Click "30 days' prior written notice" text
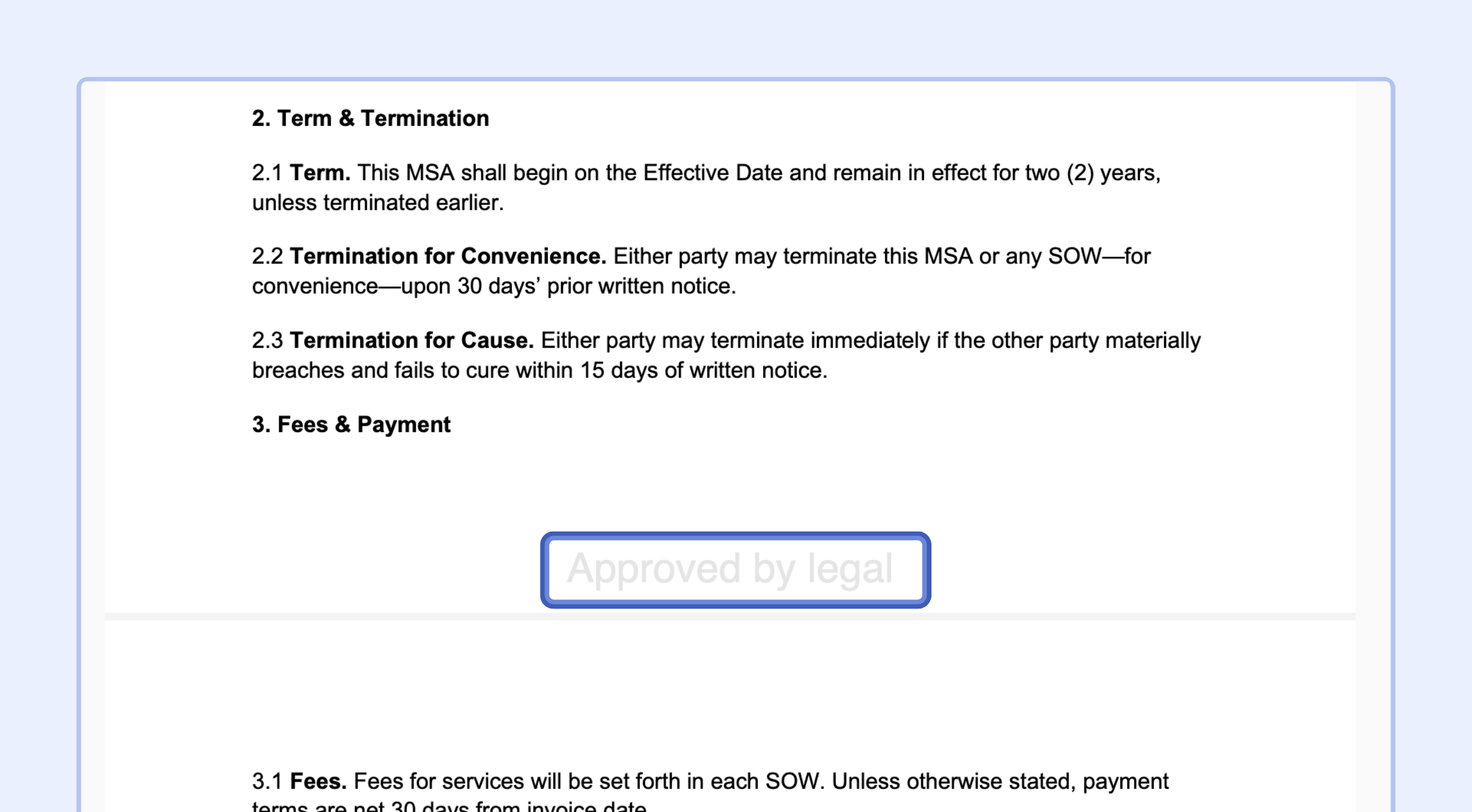This screenshot has width=1472, height=812. [596, 286]
